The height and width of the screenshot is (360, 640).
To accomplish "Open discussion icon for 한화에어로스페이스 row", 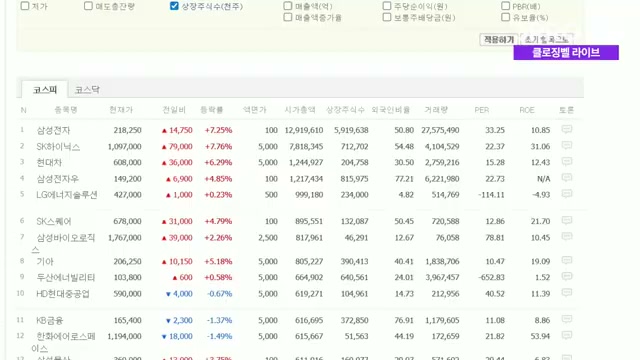I will 566,335.
